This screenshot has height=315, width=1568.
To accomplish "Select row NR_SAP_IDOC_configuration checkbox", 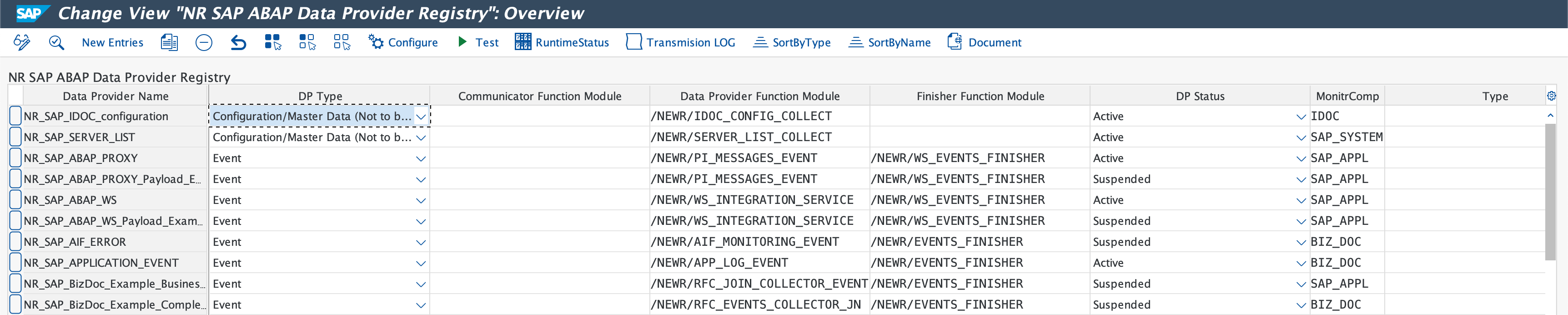I will (x=15, y=116).
